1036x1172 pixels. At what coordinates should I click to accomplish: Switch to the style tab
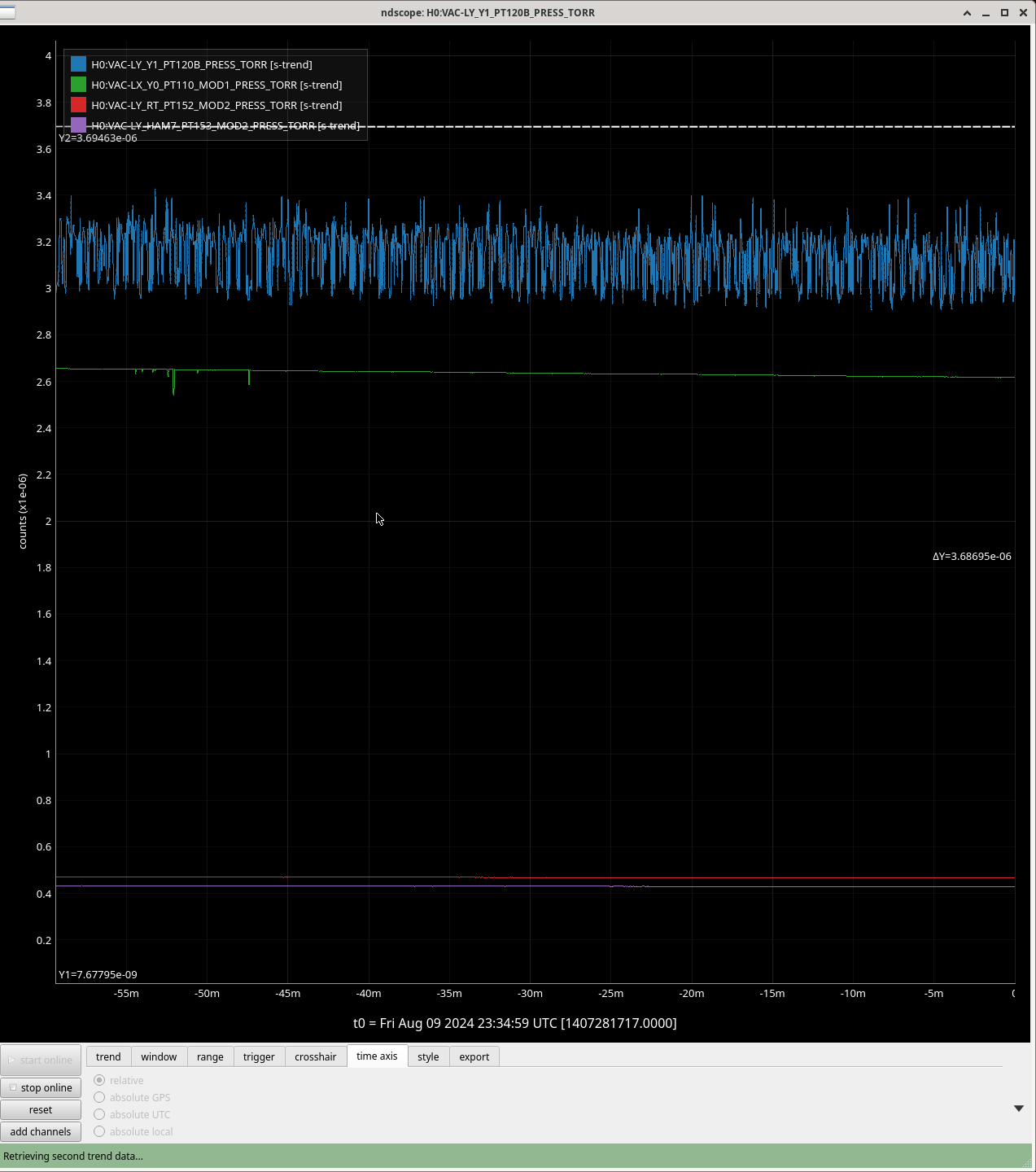[x=428, y=1056]
